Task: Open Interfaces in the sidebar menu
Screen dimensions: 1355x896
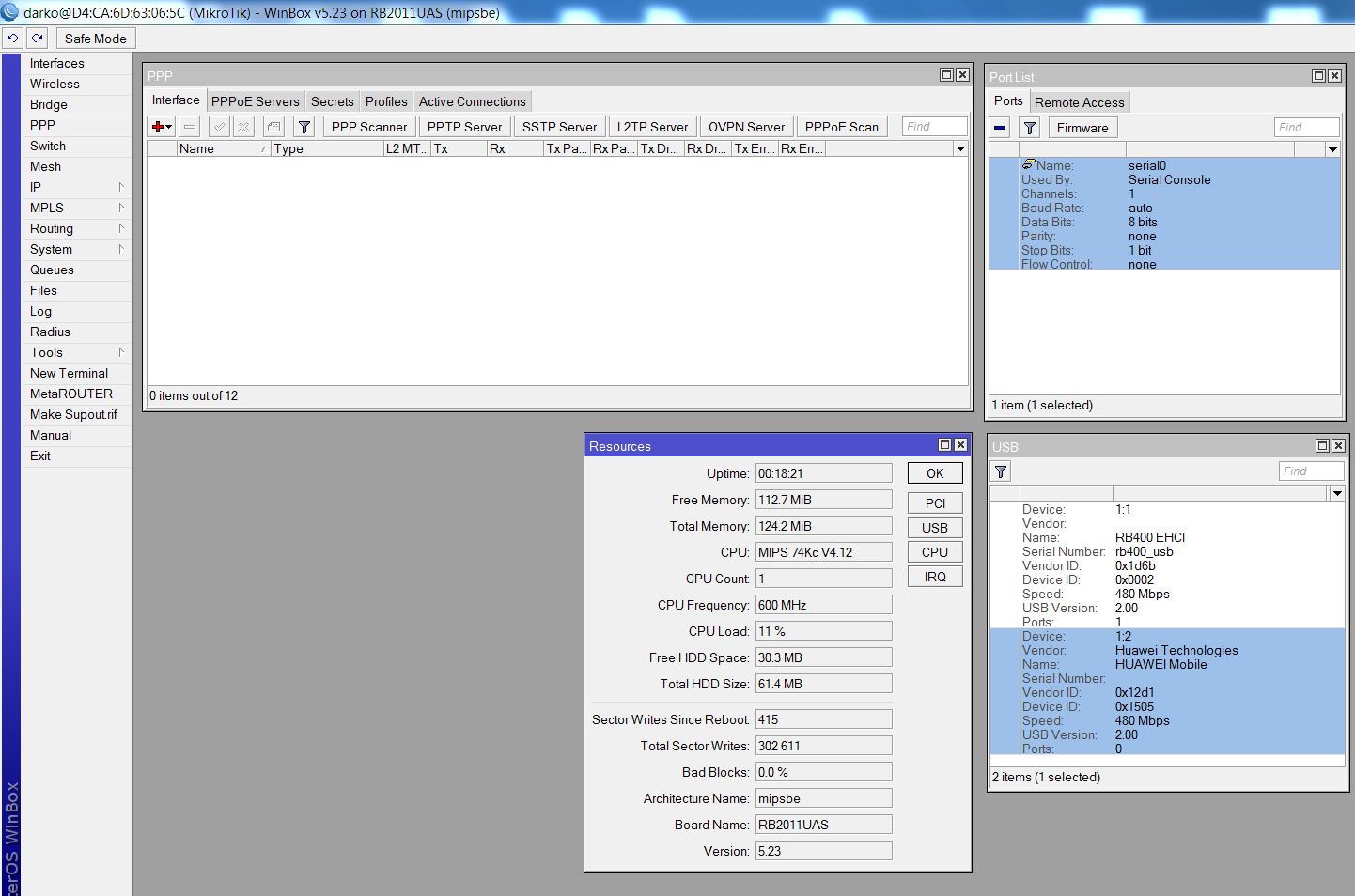Action: (77, 63)
